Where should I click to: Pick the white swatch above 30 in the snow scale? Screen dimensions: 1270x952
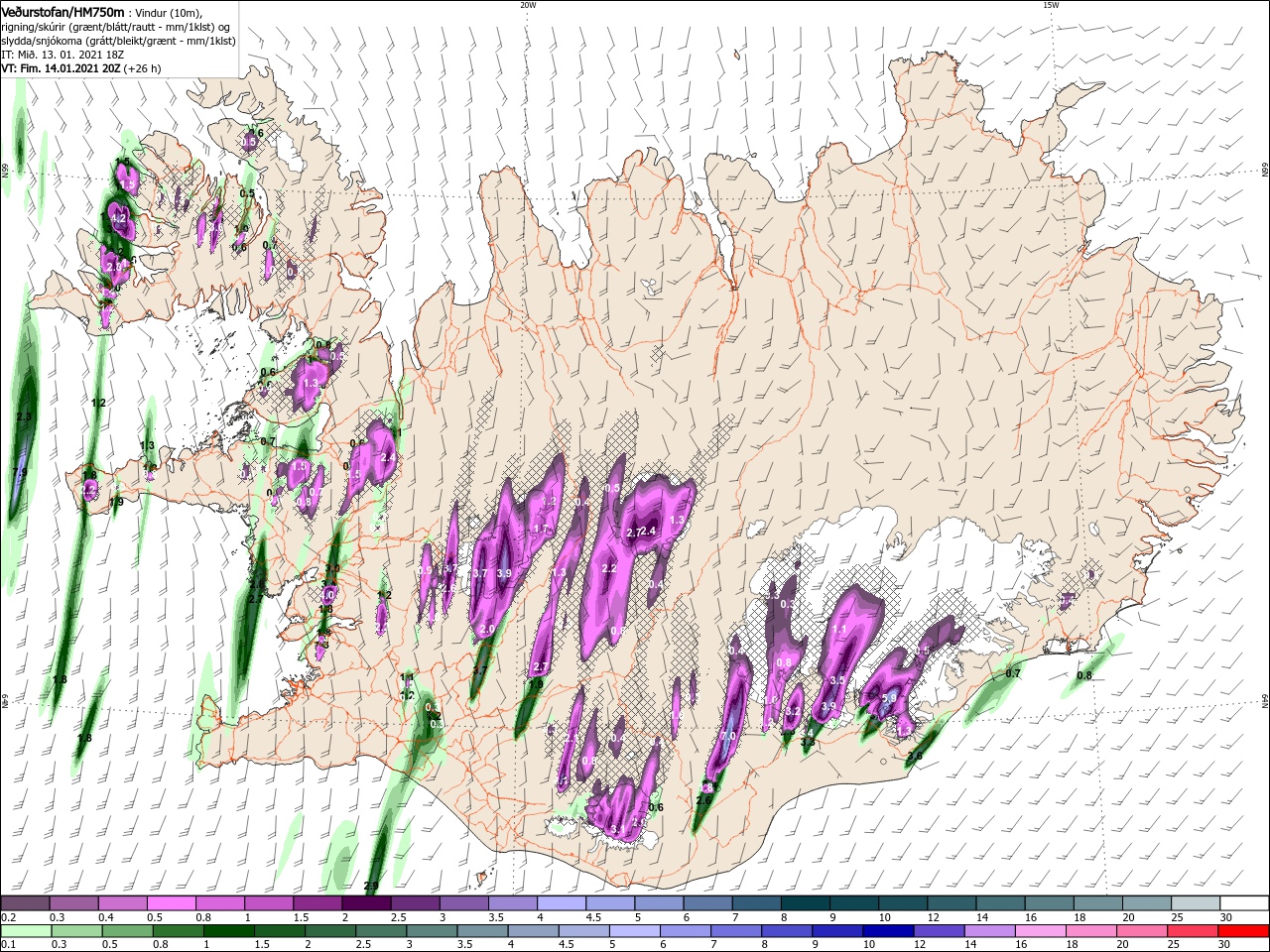pyautogui.click(x=1245, y=903)
